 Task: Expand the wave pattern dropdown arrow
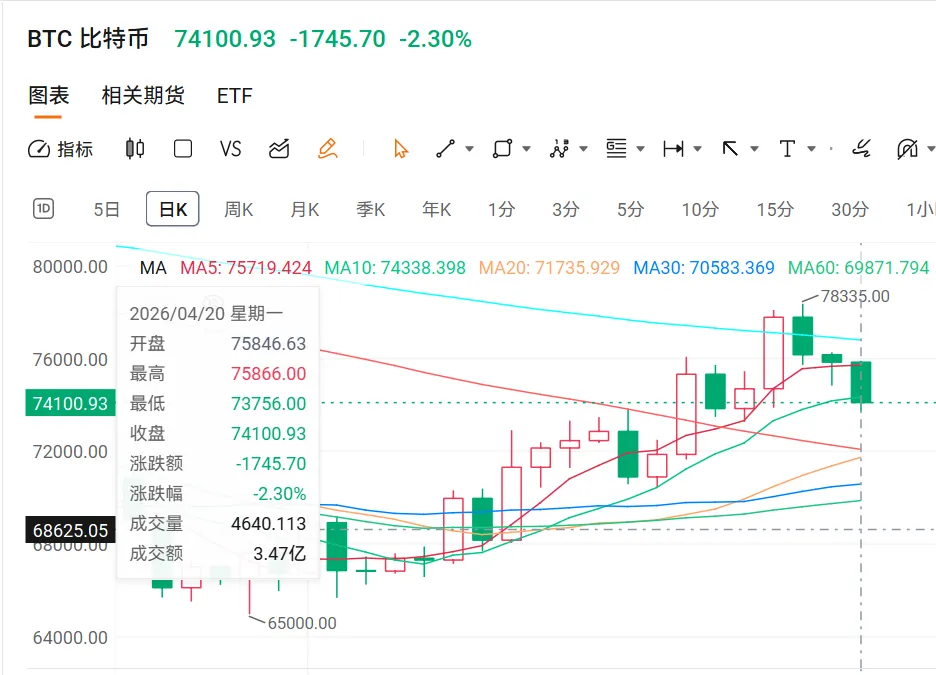(584, 149)
